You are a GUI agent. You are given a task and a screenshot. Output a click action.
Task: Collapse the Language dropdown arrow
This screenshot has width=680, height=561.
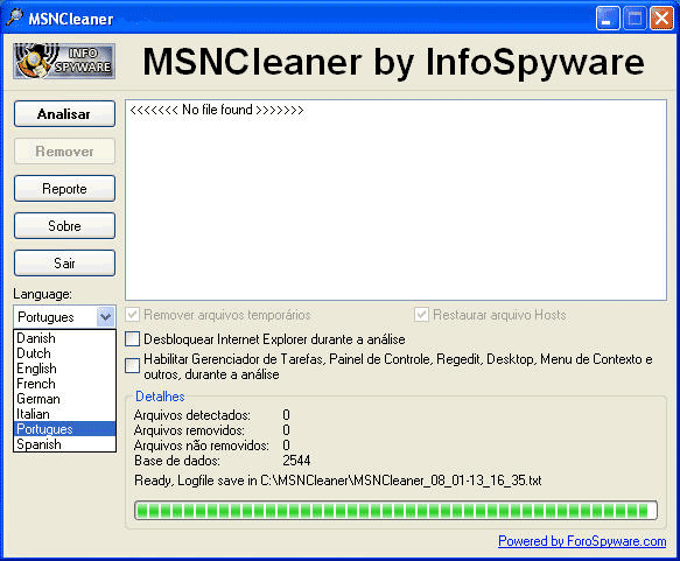pyautogui.click(x=105, y=316)
